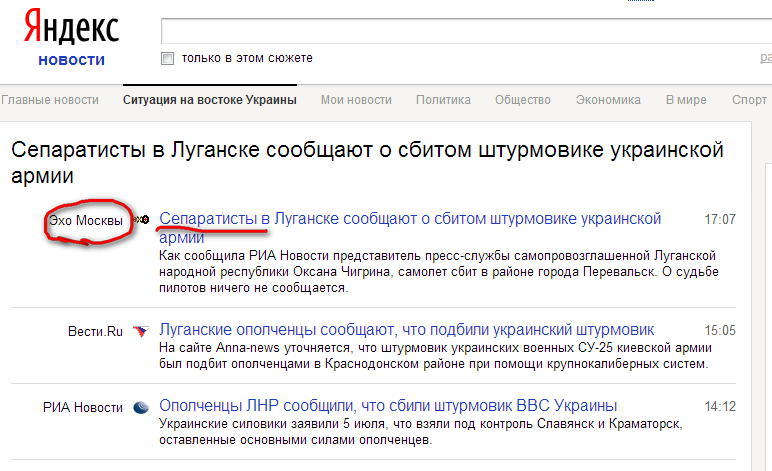
Task: Open the 'Экономика' tab
Action: pyautogui.click(x=608, y=100)
